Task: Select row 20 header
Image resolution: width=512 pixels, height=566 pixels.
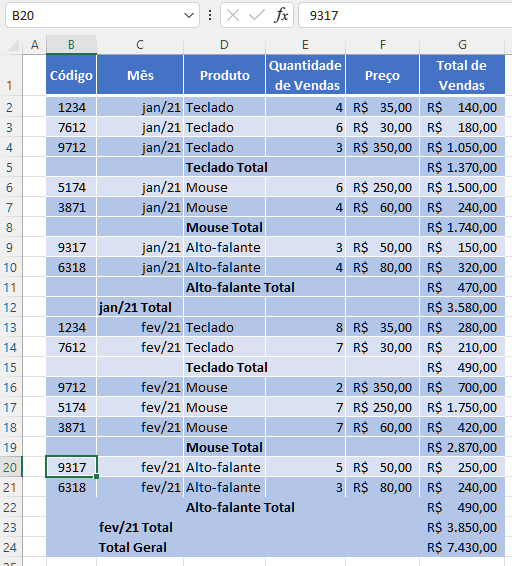Action: click(x=10, y=467)
